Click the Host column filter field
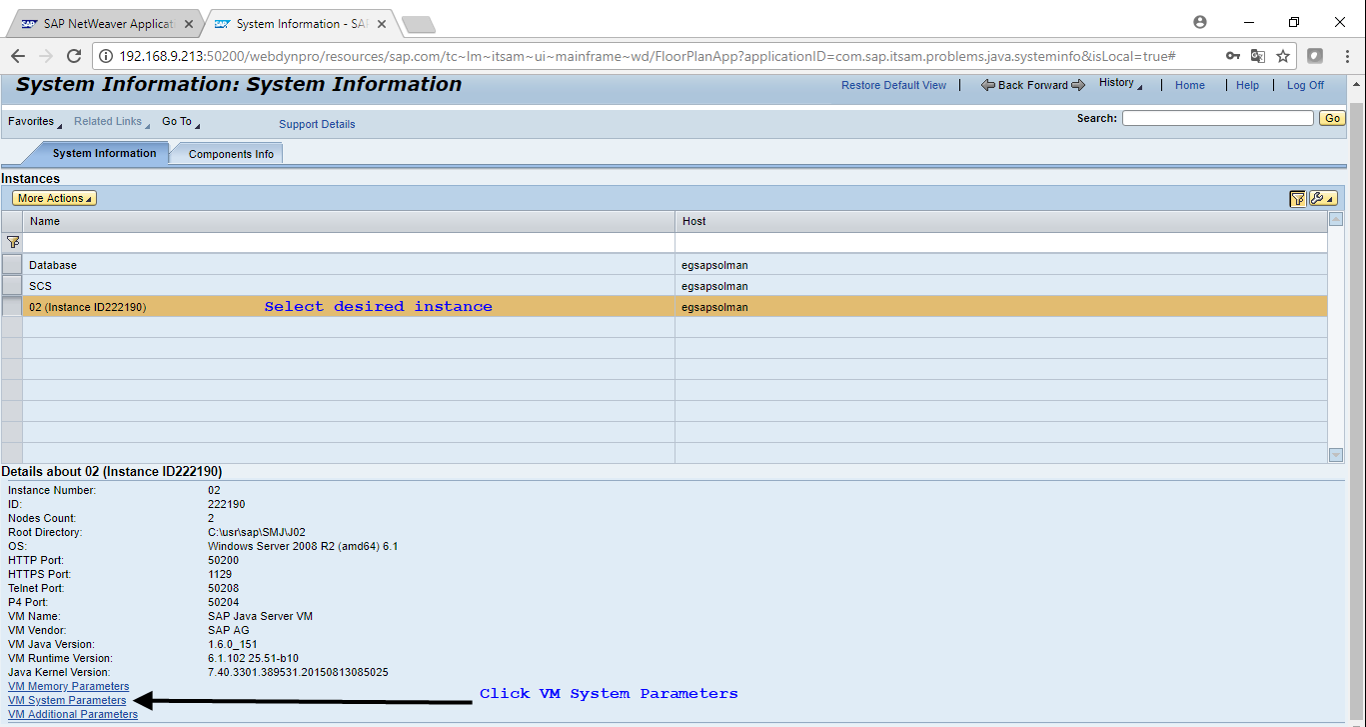The width and height of the screenshot is (1366, 727). tap(1001, 243)
